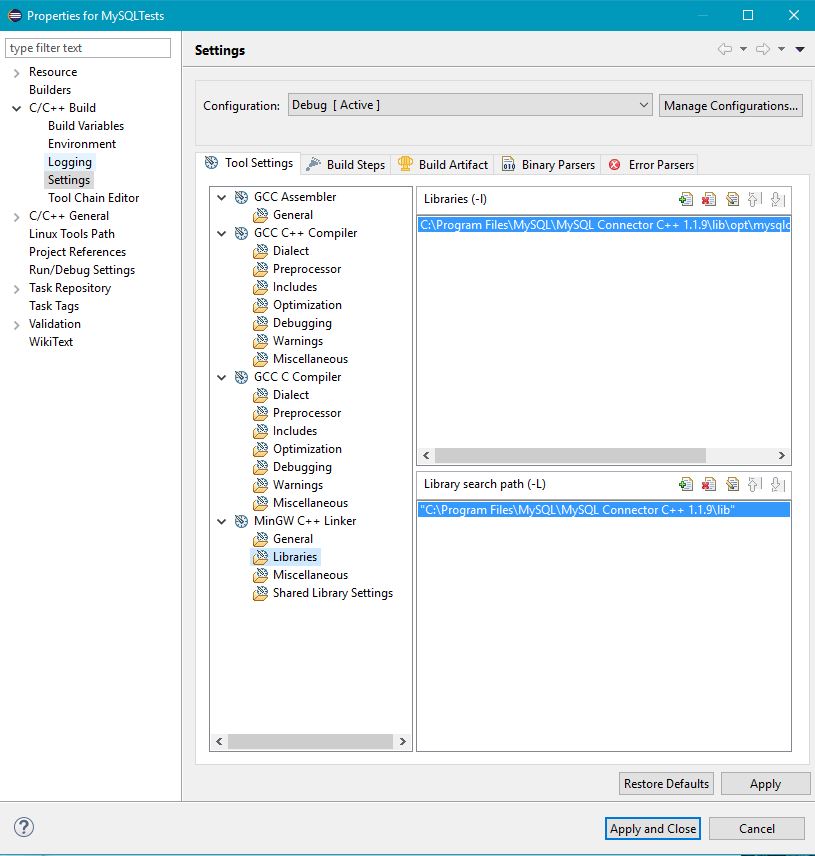Switch to the Tool Settings tab

[x=248, y=163]
